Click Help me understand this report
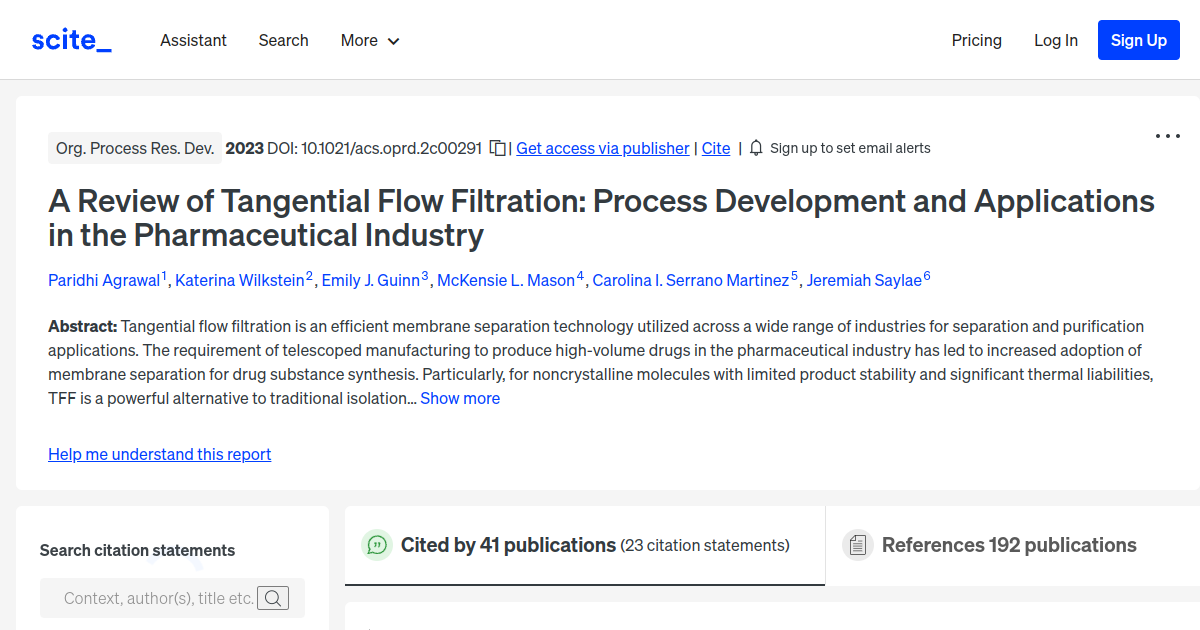Image resolution: width=1200 pixels, height=630 pixels. [159, 454]
